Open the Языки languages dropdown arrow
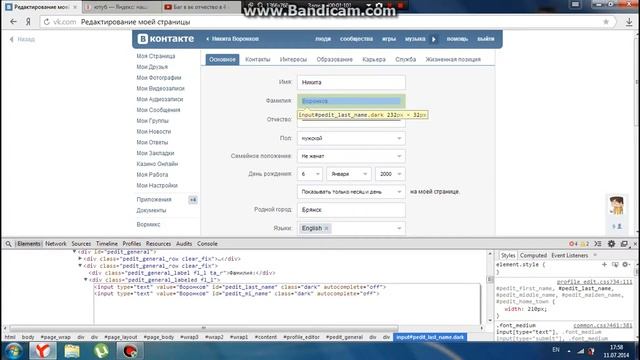Image resolution: width=640 pixels, height=360 pixels. click(x=399, y=228)
